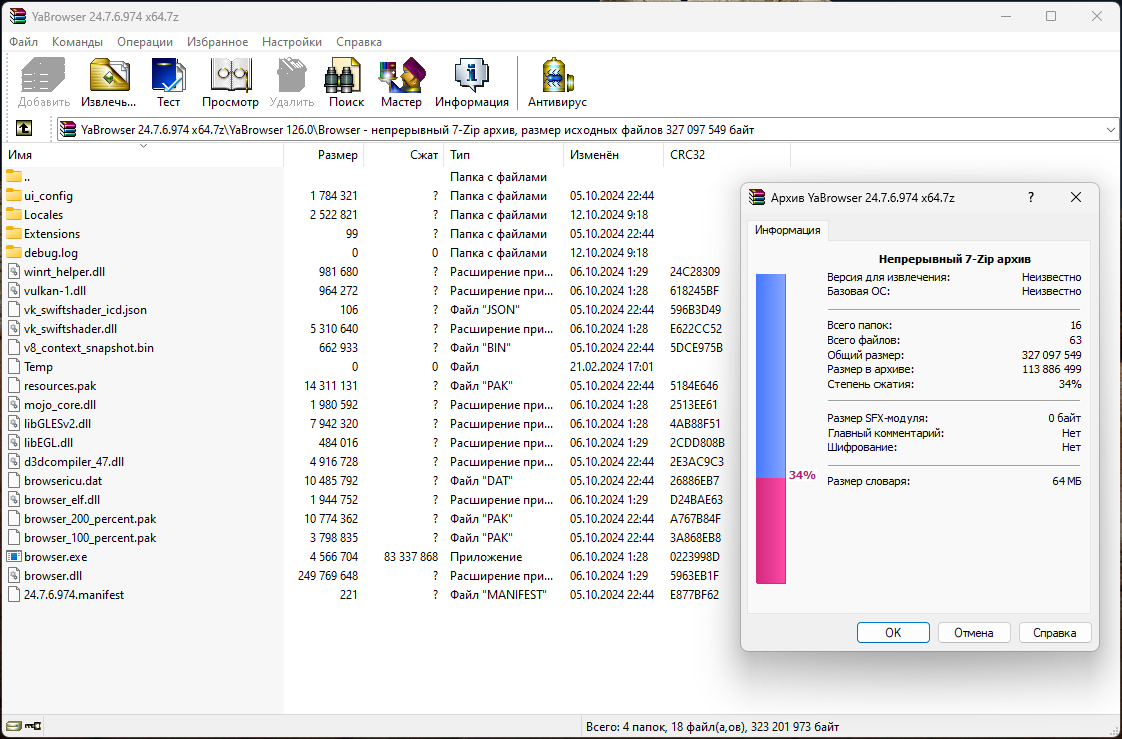Select browser_100_percent.pak file name
The height and width of the screenshot is (739, 1122).
(x=90, y=538)
